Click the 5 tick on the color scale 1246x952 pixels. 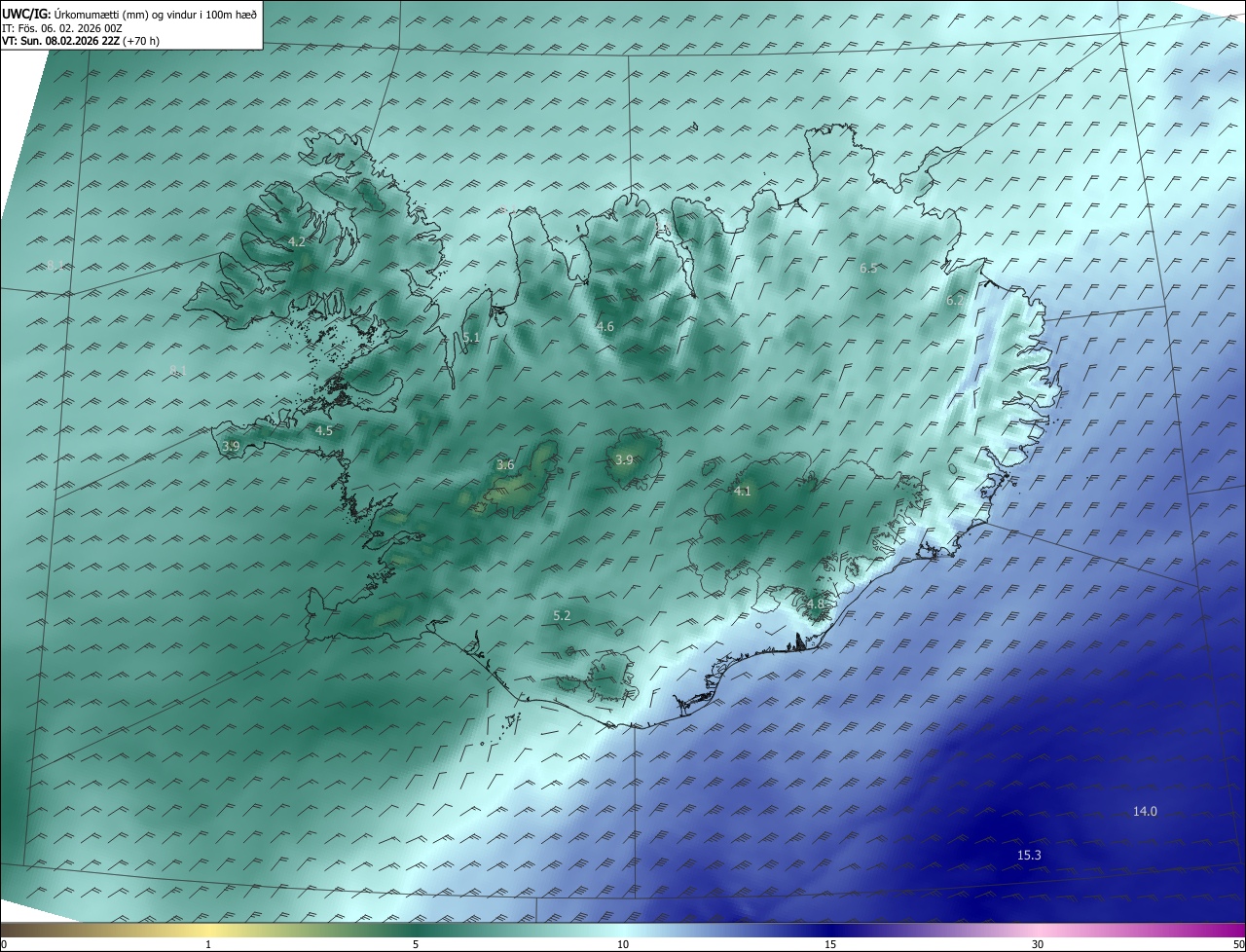click(416, 944)
